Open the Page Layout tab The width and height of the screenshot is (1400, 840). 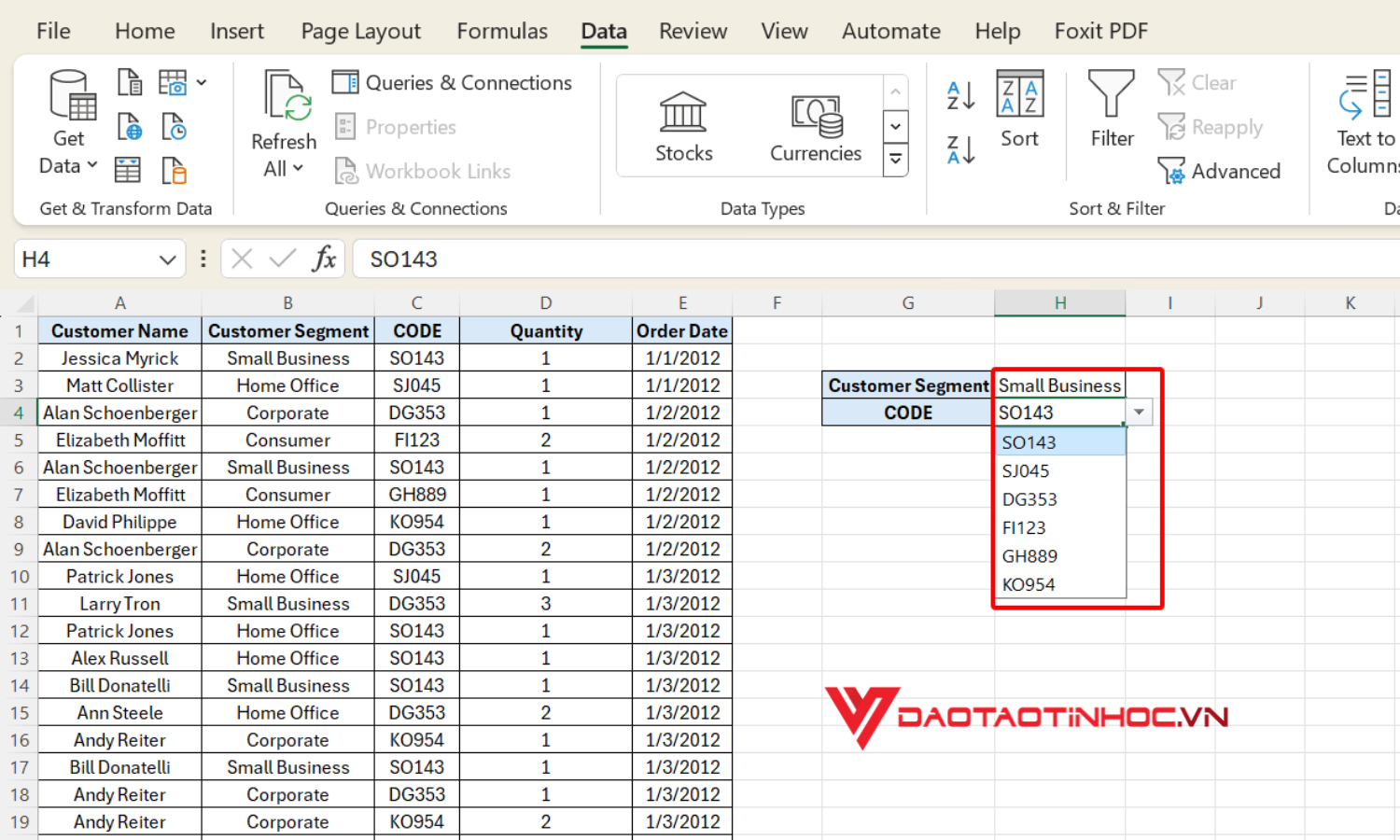pyautogui.click(x=360, y=32)
